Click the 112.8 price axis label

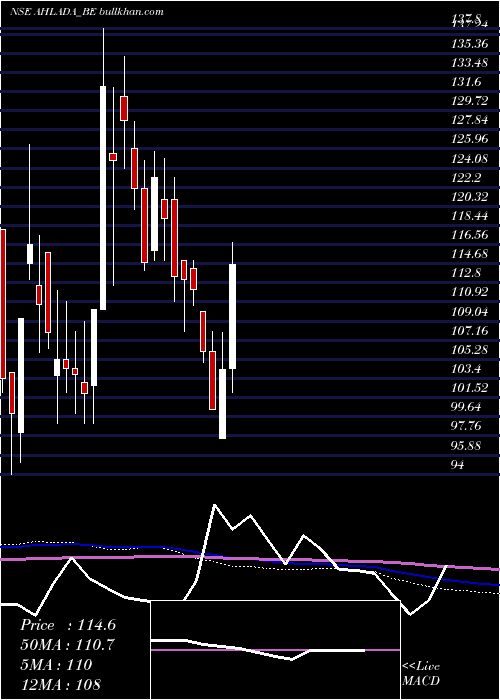(466, 273)
